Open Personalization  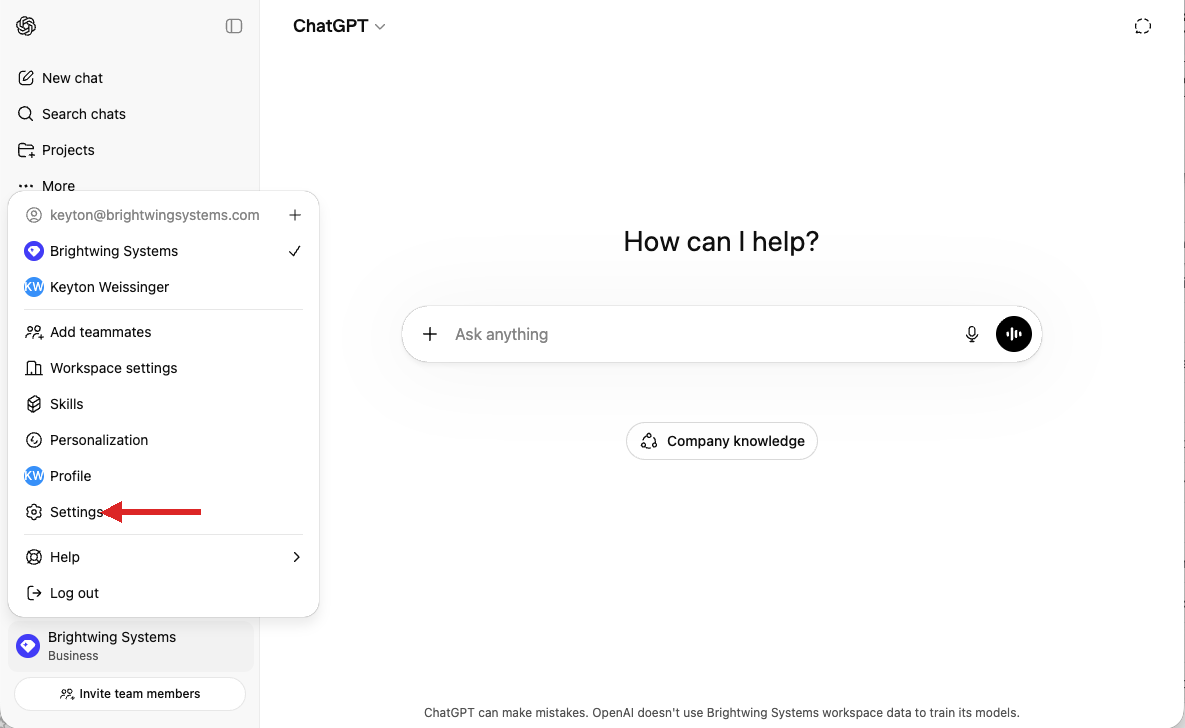point(163,440)
